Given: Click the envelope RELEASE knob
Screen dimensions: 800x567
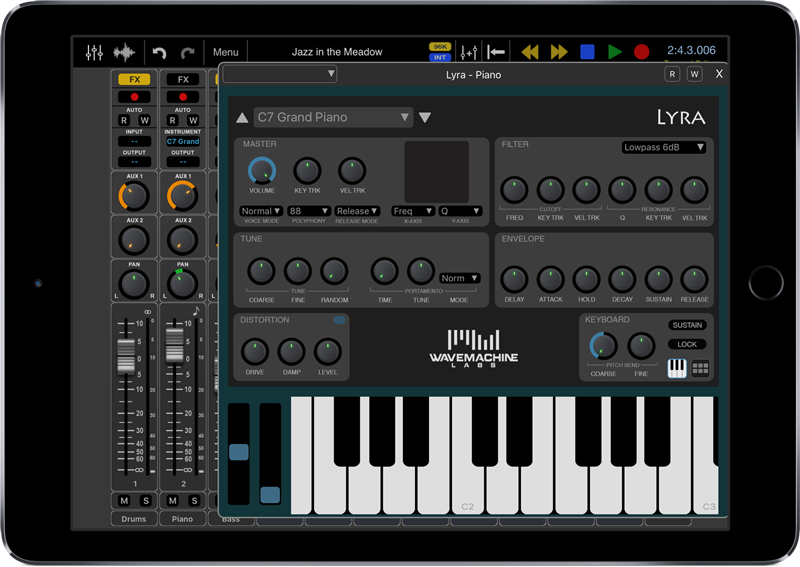Looking at the screenshot, I should point(694,280).
